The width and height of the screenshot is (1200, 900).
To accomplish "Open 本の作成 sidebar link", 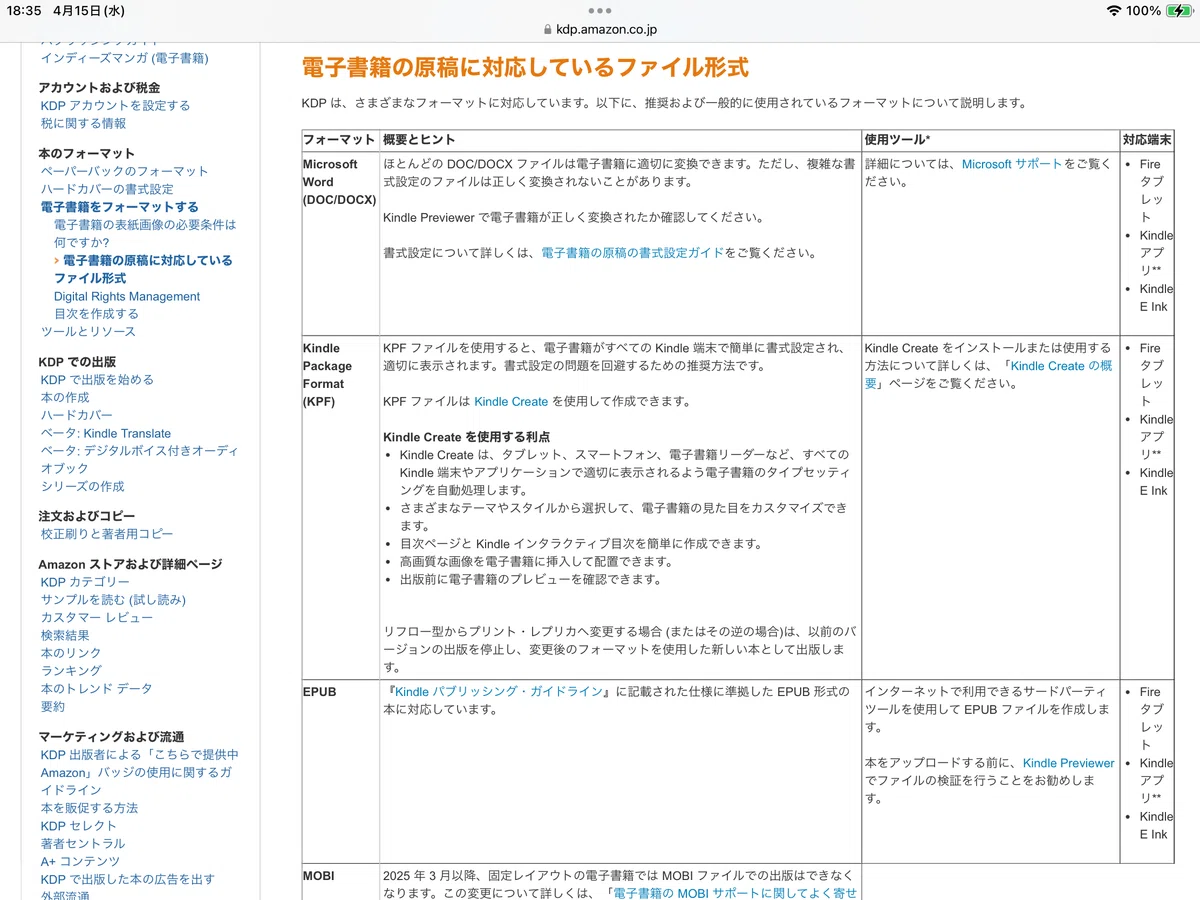I will [65, 397].
